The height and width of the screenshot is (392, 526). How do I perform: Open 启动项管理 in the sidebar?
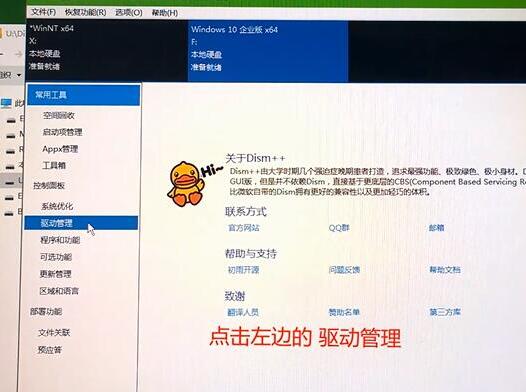point(62,132)
